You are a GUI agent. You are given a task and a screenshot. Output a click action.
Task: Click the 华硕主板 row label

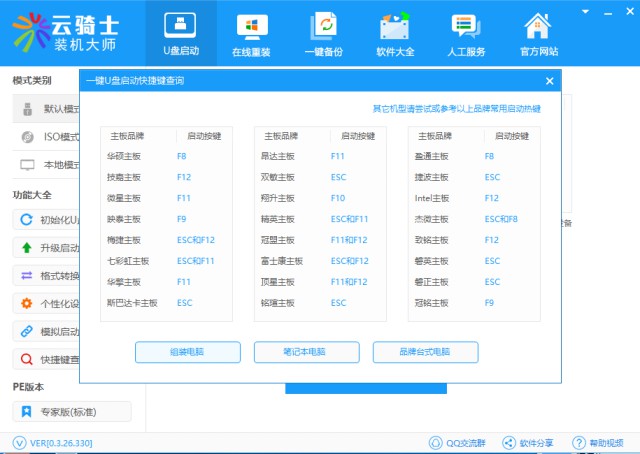click(x=124, y=156)
